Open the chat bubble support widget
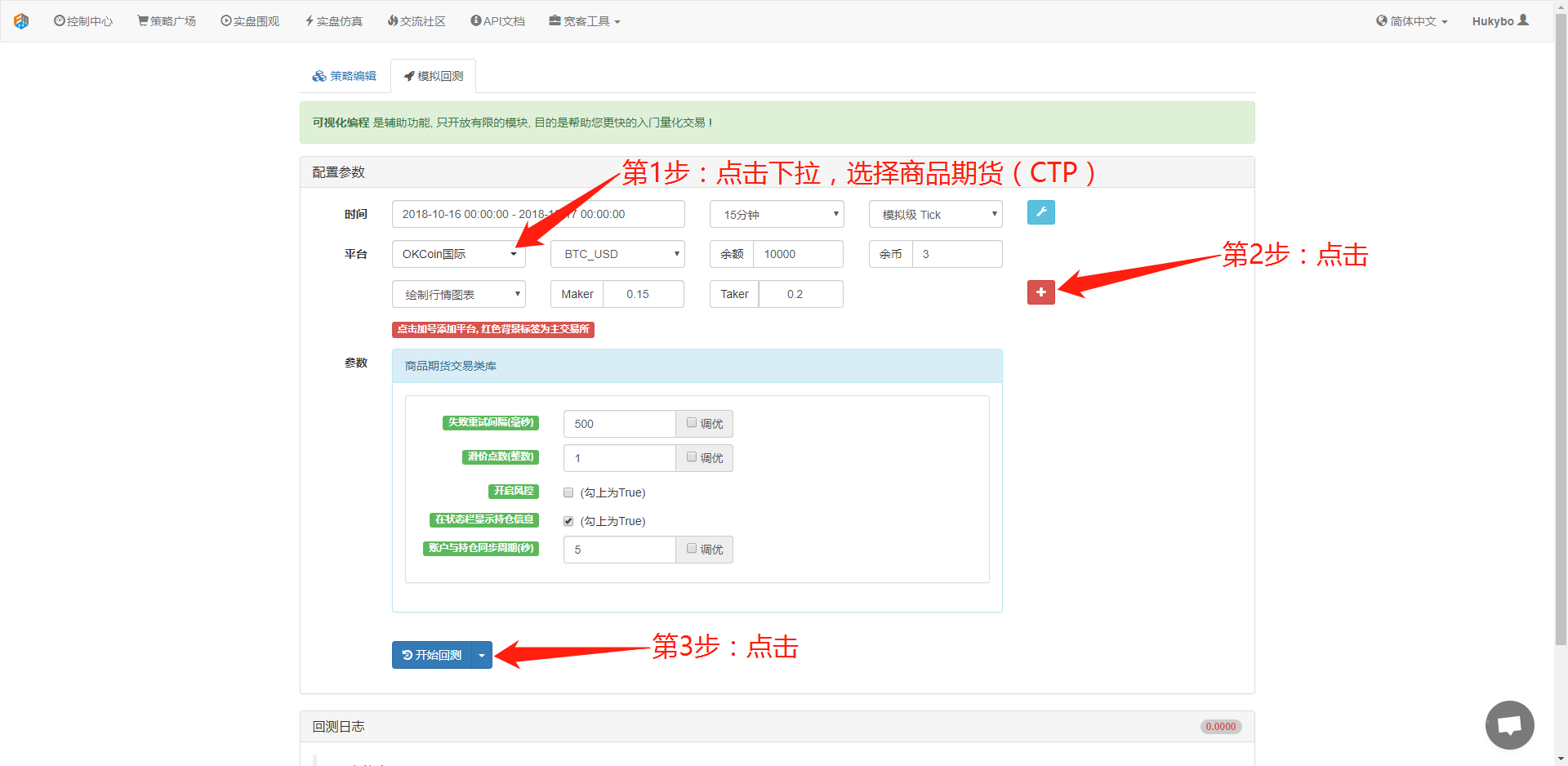Viewport: 1568px width, 766px height. (1509, 724)
